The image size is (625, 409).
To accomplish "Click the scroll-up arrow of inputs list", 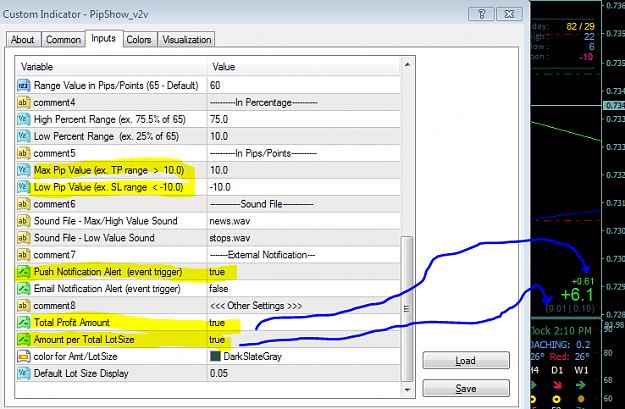I will click(407, 64).
